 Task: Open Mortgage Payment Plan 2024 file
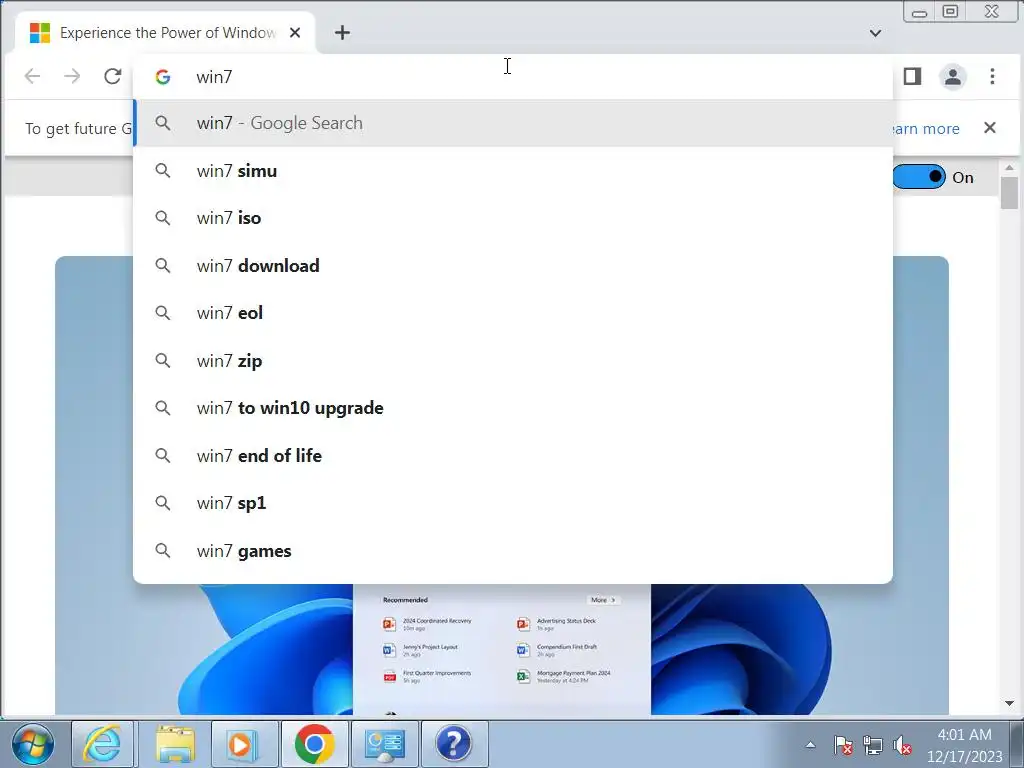(x=564, y=676)
